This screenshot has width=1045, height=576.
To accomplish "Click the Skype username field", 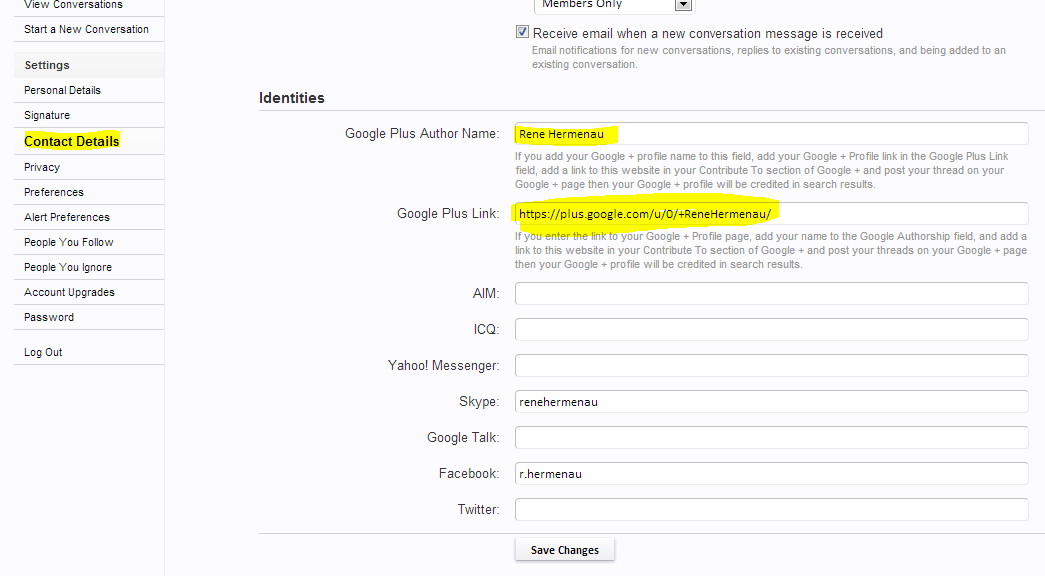I will coord(771,401).
